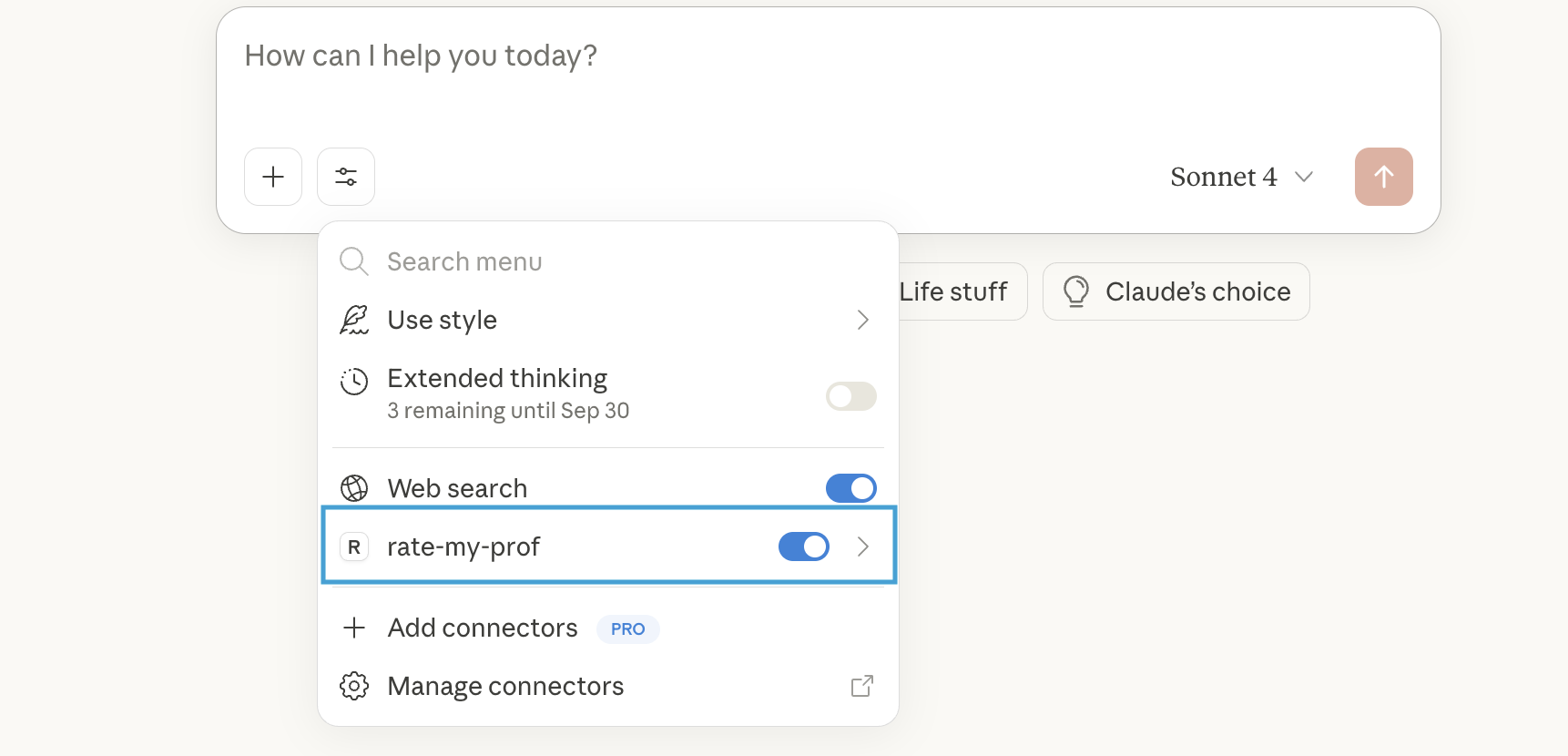The width and height of the screenshot is (1568, 756).
Task: Click the Manage connectors gear icon
Action: (x=354, y=686)
